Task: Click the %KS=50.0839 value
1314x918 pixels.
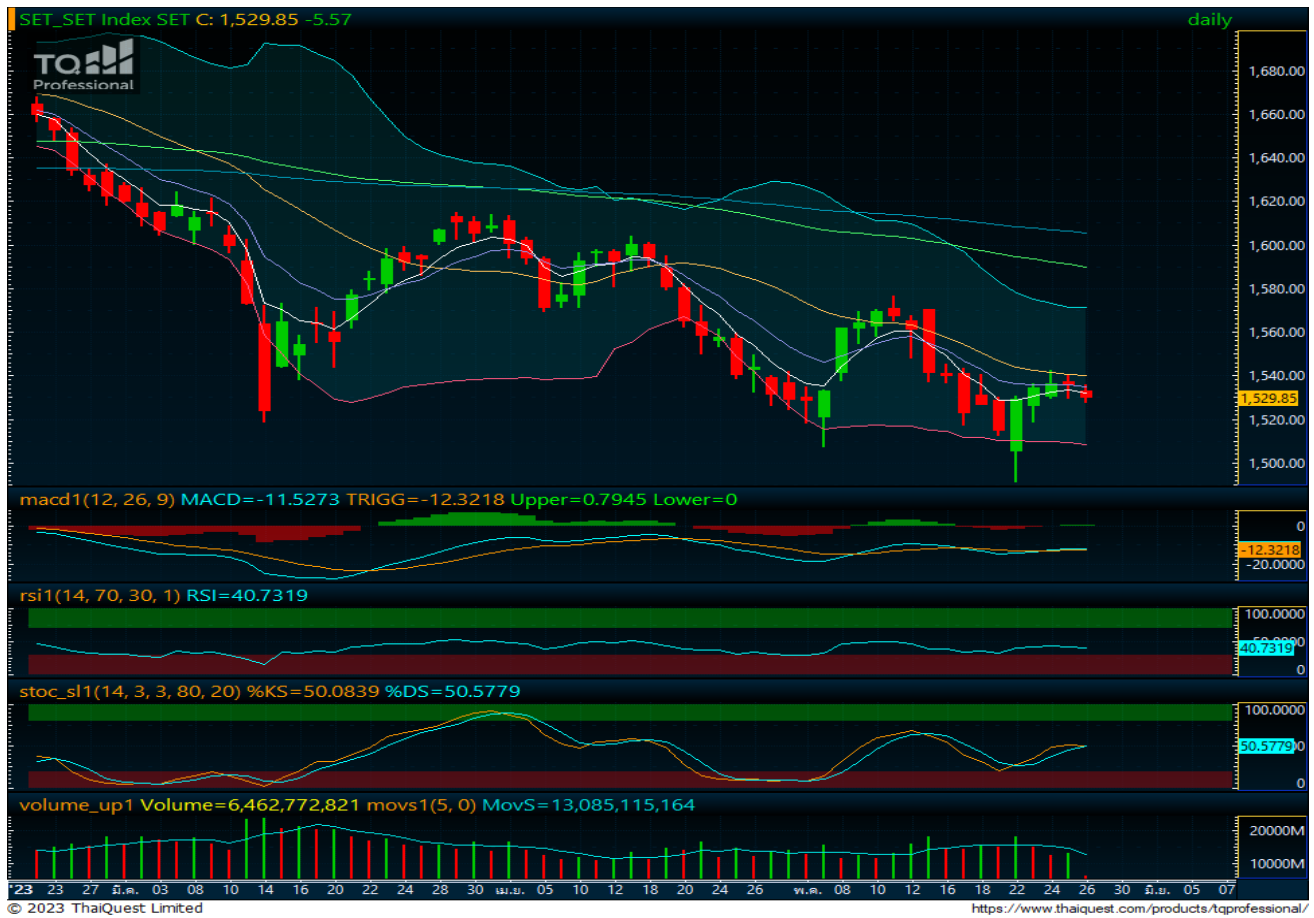Action: click(314, 691)
